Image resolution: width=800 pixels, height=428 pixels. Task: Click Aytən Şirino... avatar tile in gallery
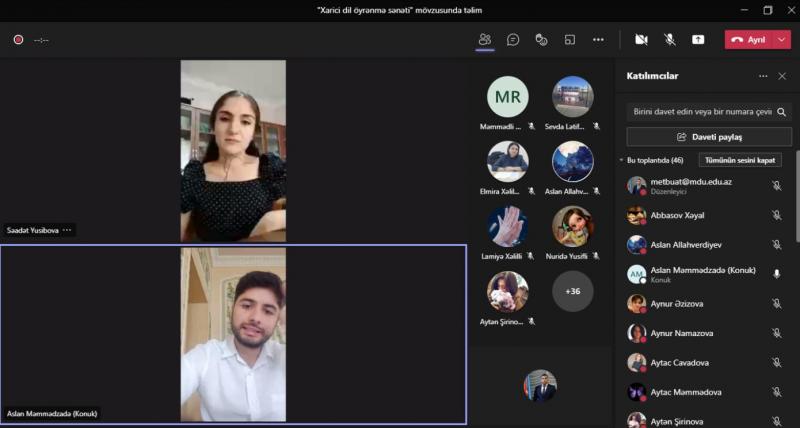pos(508,291)
